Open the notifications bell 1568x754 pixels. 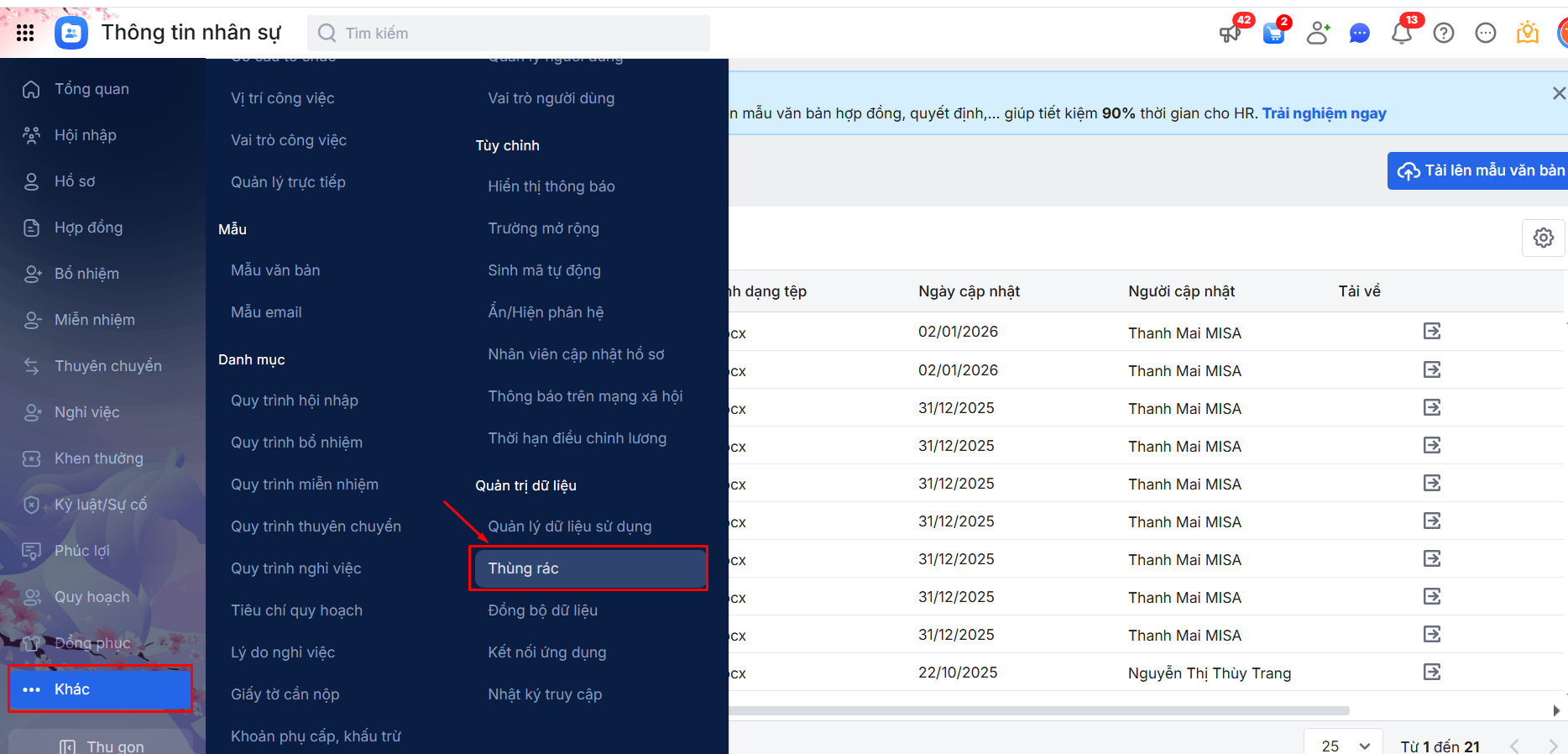1401,34
